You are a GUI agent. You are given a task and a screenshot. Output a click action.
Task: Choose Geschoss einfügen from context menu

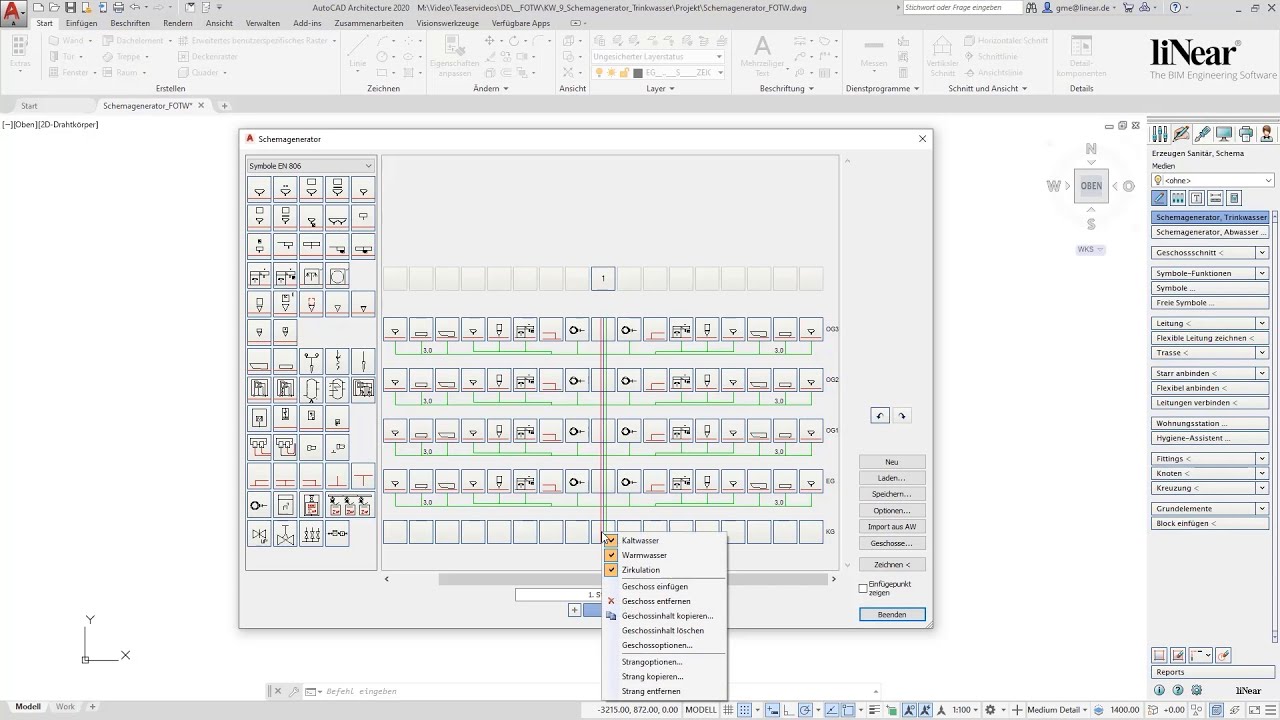[655, 586]
